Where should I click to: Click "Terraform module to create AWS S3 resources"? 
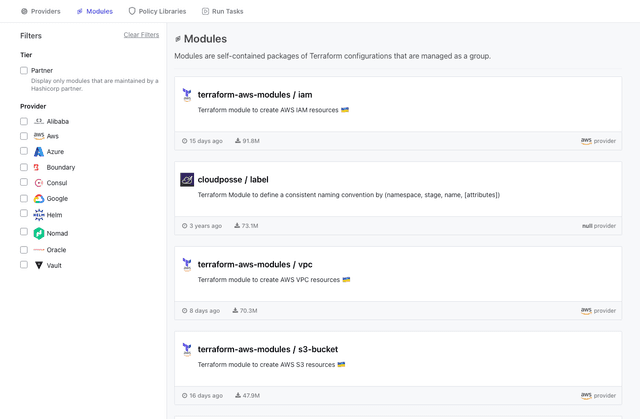(x=266, y=365)
